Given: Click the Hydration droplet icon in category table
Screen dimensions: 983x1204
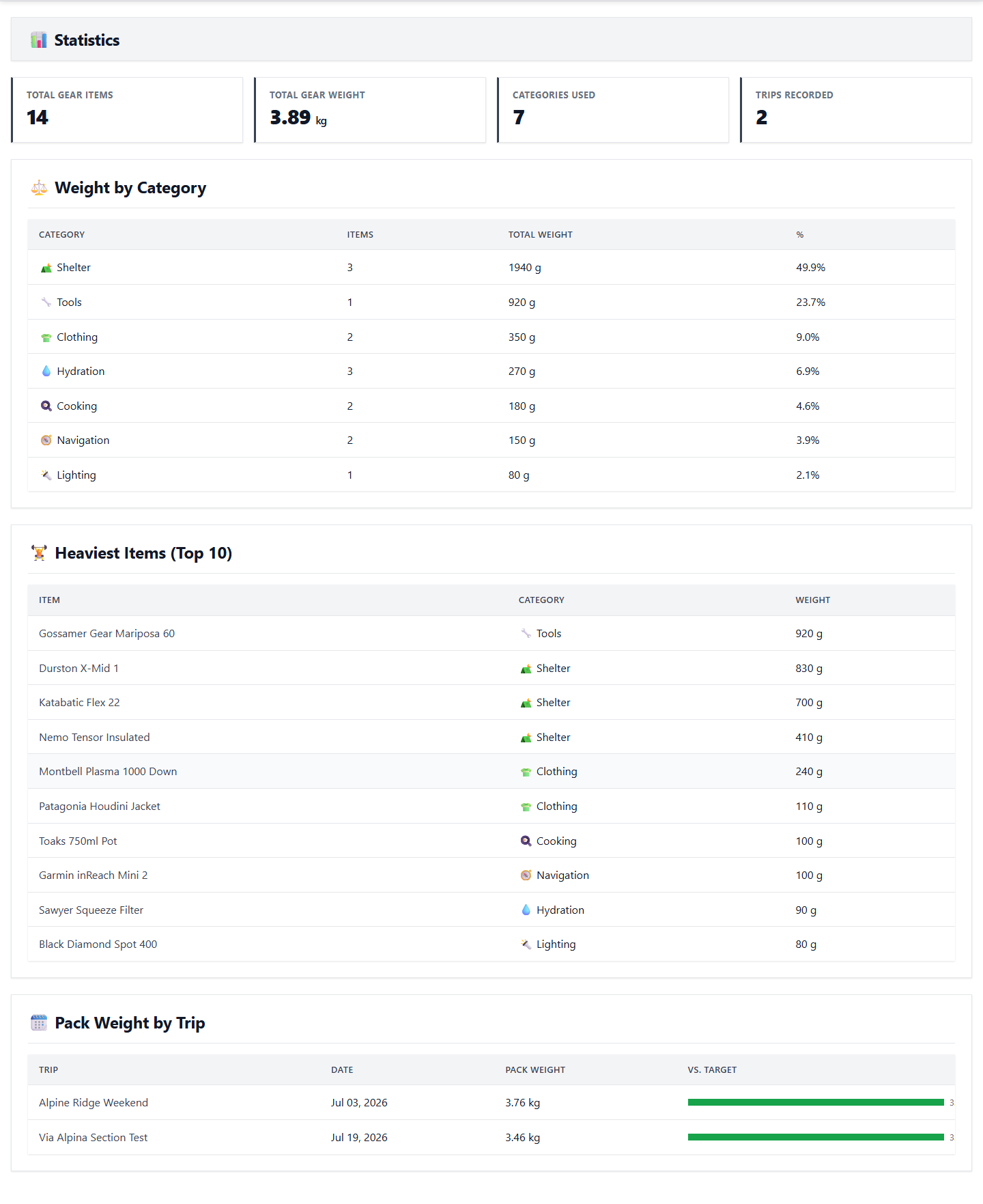Looking at the screenshot, I should coord(46,372).
